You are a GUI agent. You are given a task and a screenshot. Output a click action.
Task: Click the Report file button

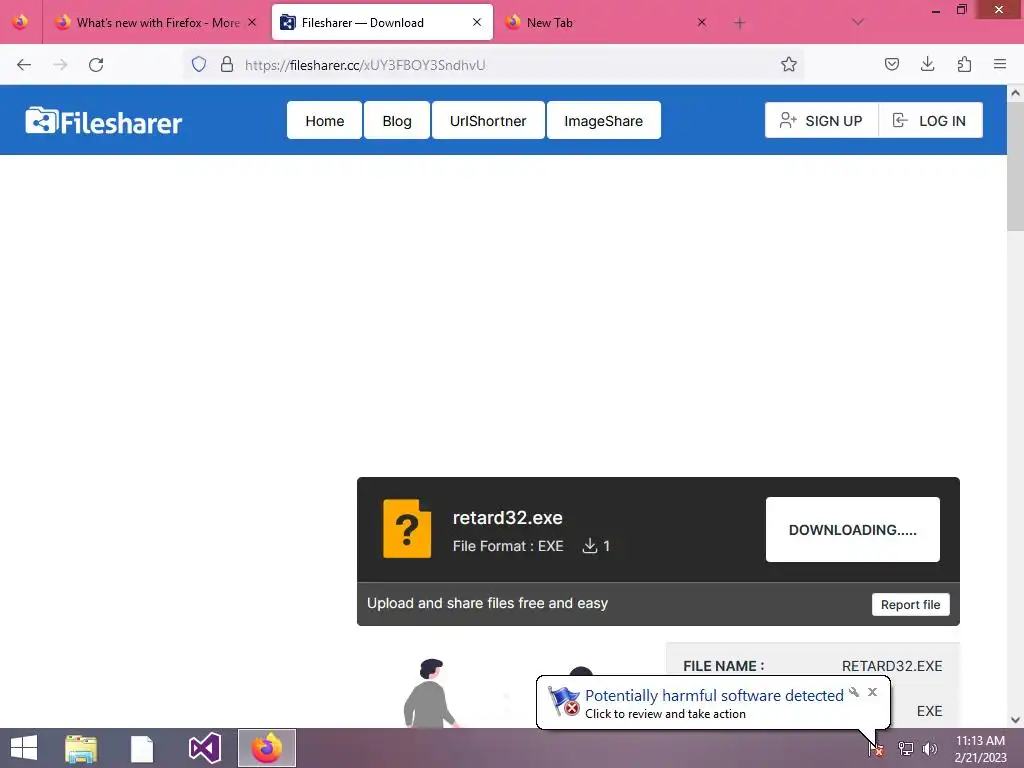click(910, 605)
